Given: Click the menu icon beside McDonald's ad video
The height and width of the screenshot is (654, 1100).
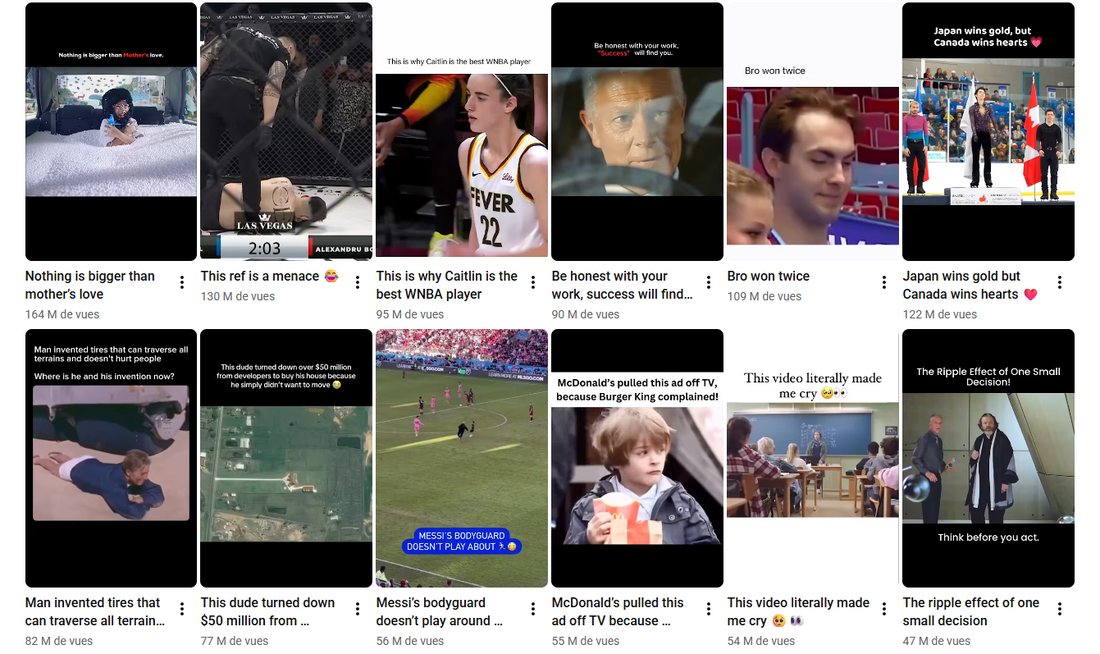Looking at the screenshot, I should 708,609.
